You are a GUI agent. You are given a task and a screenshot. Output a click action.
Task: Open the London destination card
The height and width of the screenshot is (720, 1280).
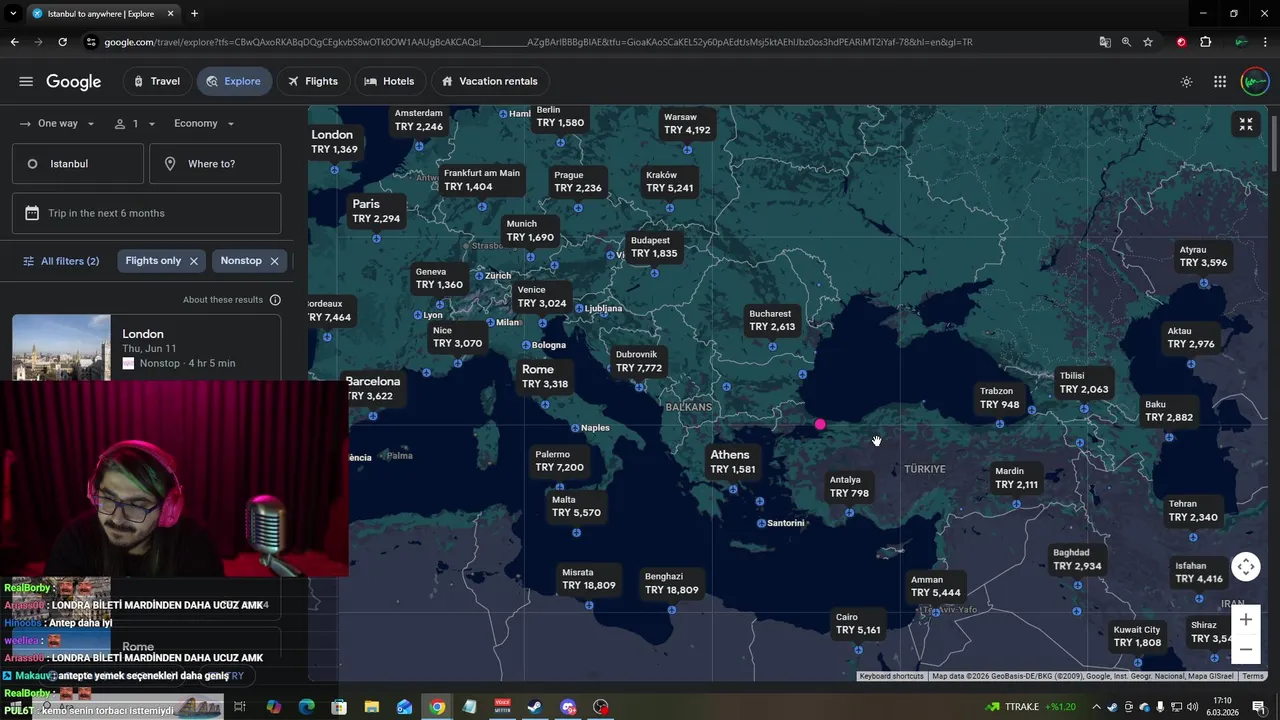pyautogui.click(x=146, y=348)
